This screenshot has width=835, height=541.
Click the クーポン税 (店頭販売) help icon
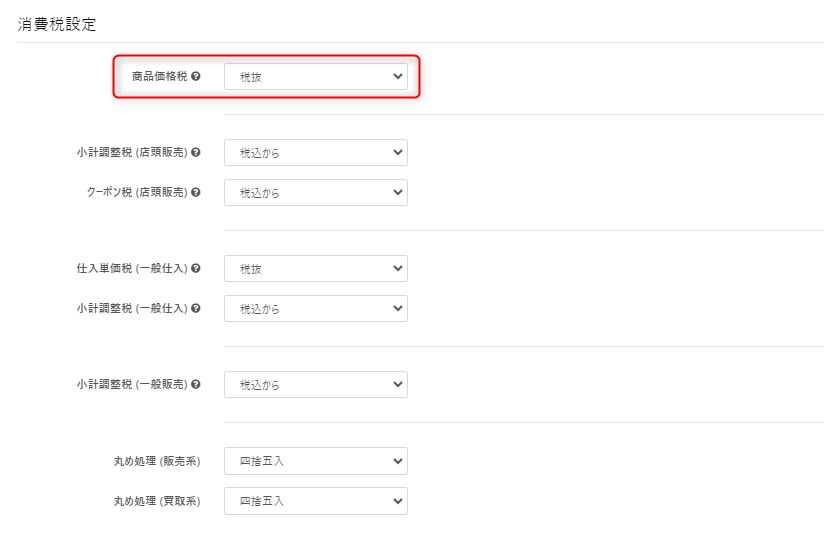(196, 192)
